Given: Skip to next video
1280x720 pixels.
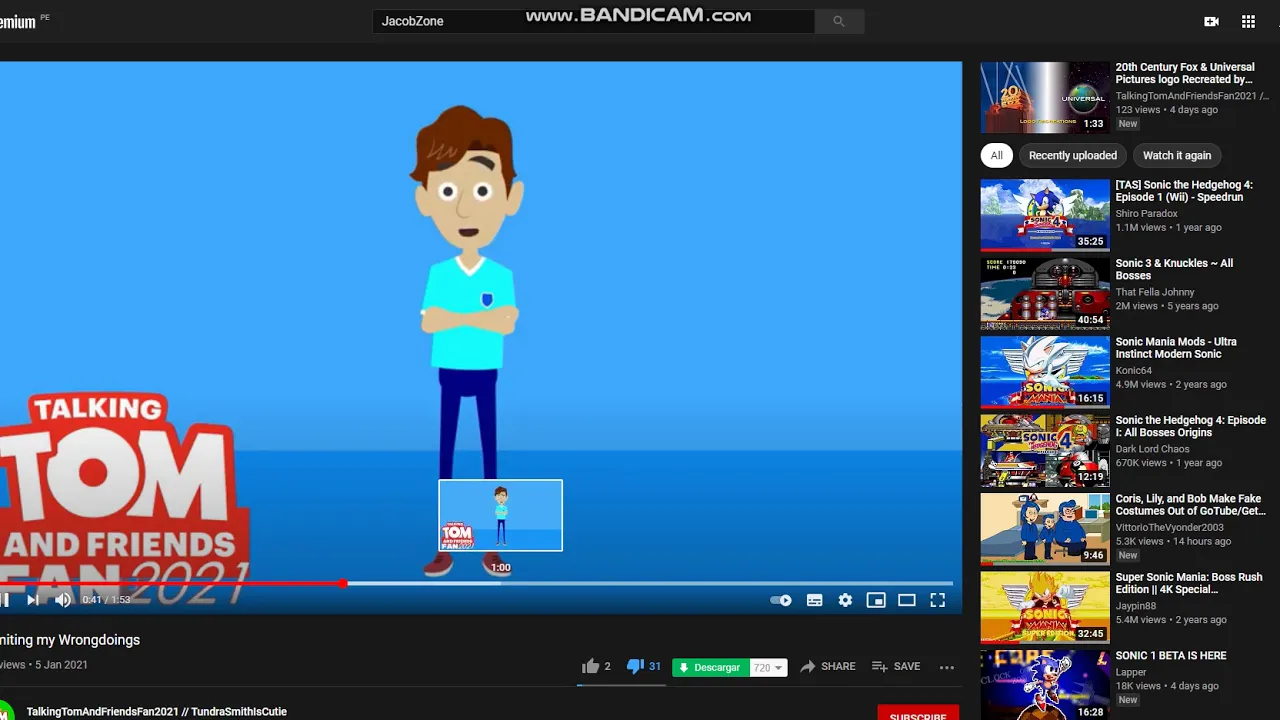Looking at the screenshot, I should (x=32, y=600).
